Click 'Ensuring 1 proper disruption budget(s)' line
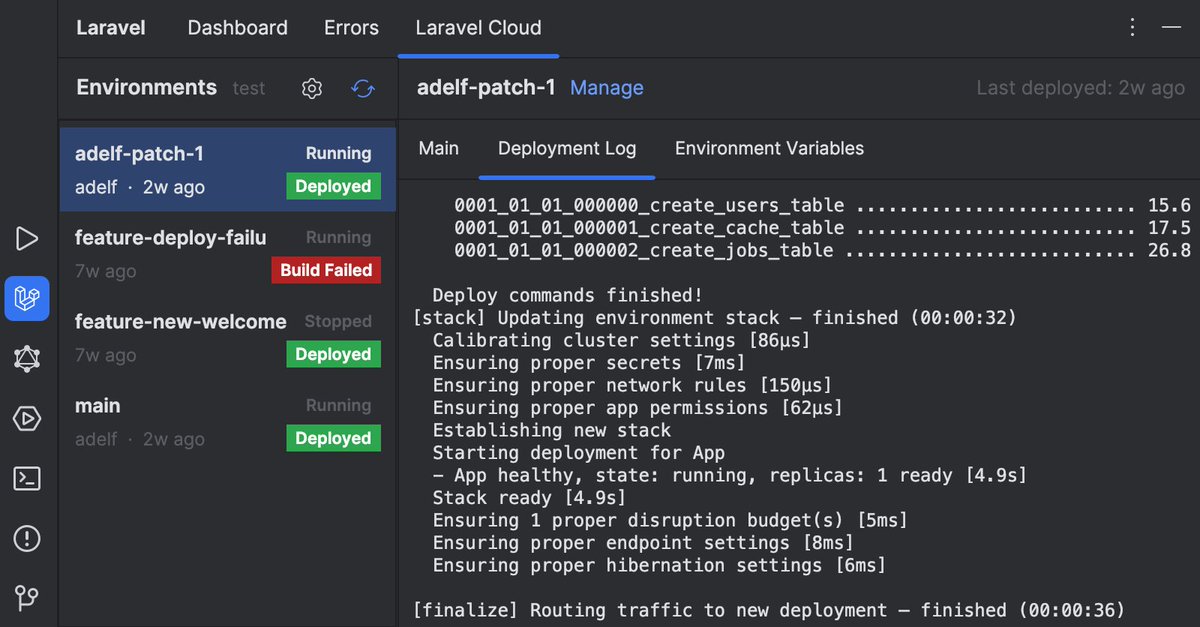 point(670,520)
